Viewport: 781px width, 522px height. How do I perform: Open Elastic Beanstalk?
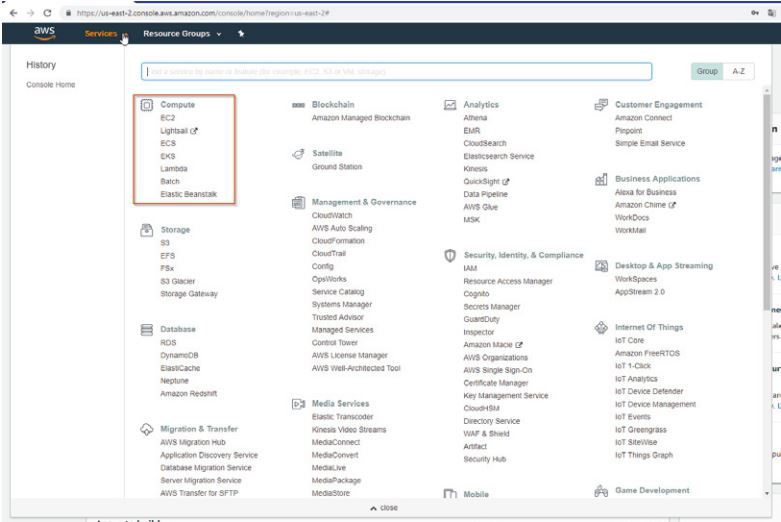click(188, 194)
